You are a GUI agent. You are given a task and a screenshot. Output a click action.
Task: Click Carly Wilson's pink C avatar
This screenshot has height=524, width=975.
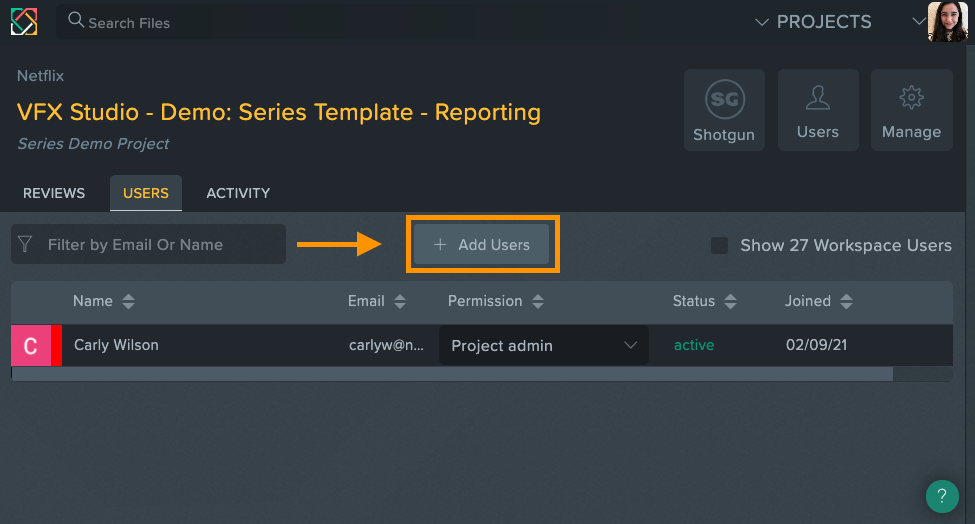tap(30, 345)
